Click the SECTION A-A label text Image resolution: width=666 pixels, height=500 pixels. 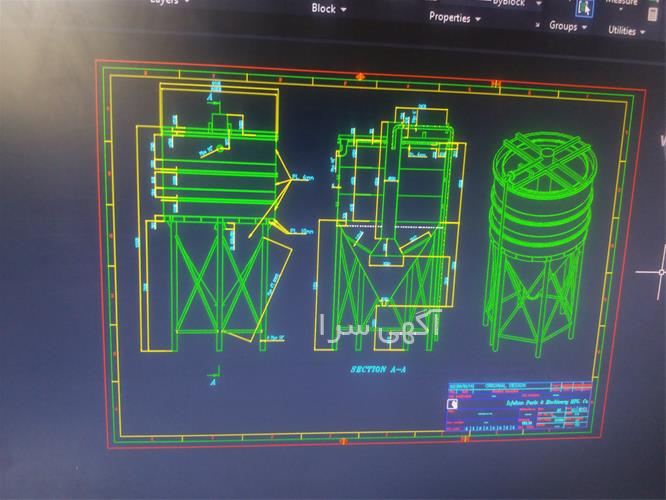pos(379,370)
